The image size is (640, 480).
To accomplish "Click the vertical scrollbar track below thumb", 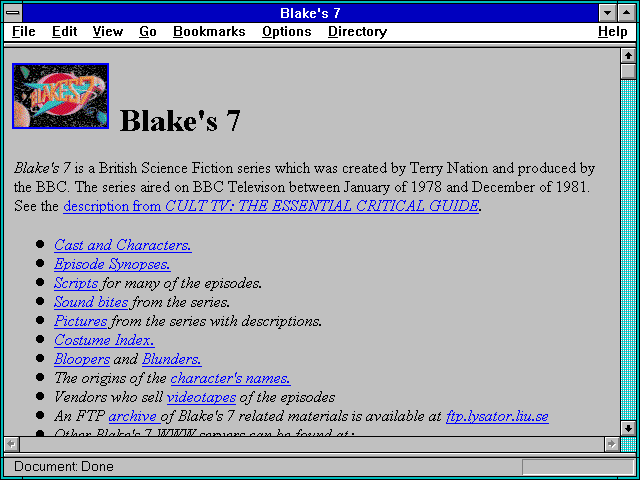I will 628,250.
